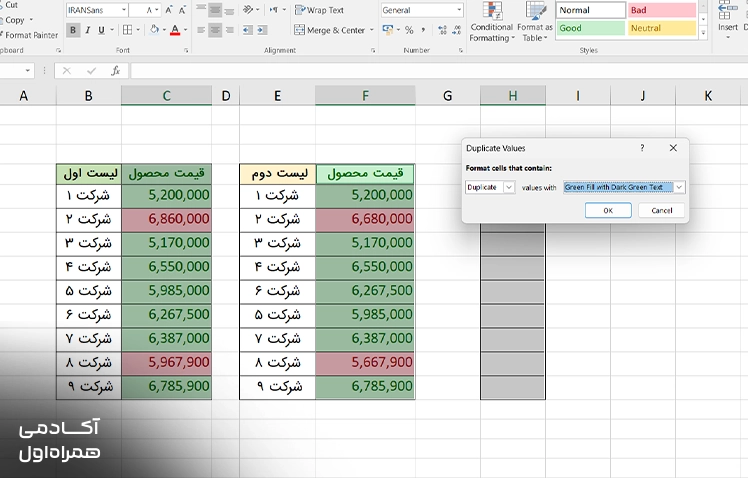
Task: Click the Borders icon
Action: 127,30
